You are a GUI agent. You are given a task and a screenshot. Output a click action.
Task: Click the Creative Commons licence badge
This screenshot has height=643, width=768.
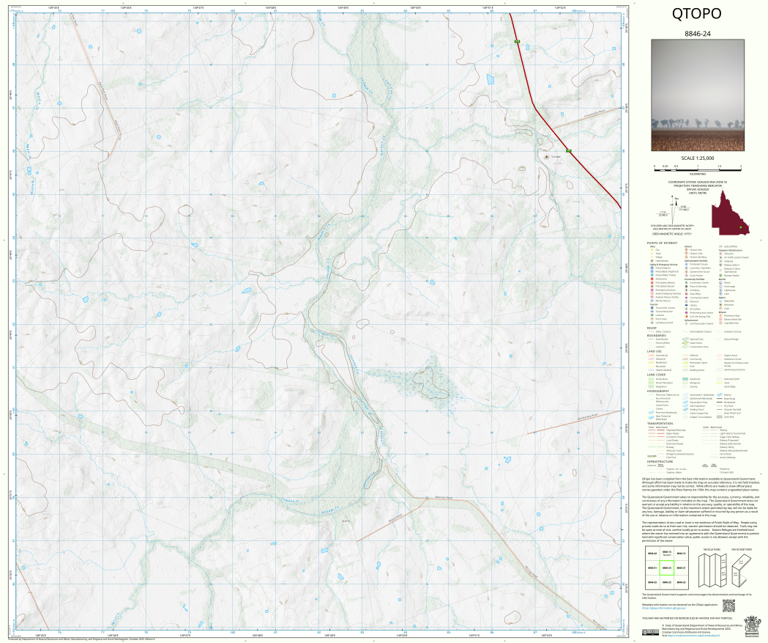click(x=651, y=632)
